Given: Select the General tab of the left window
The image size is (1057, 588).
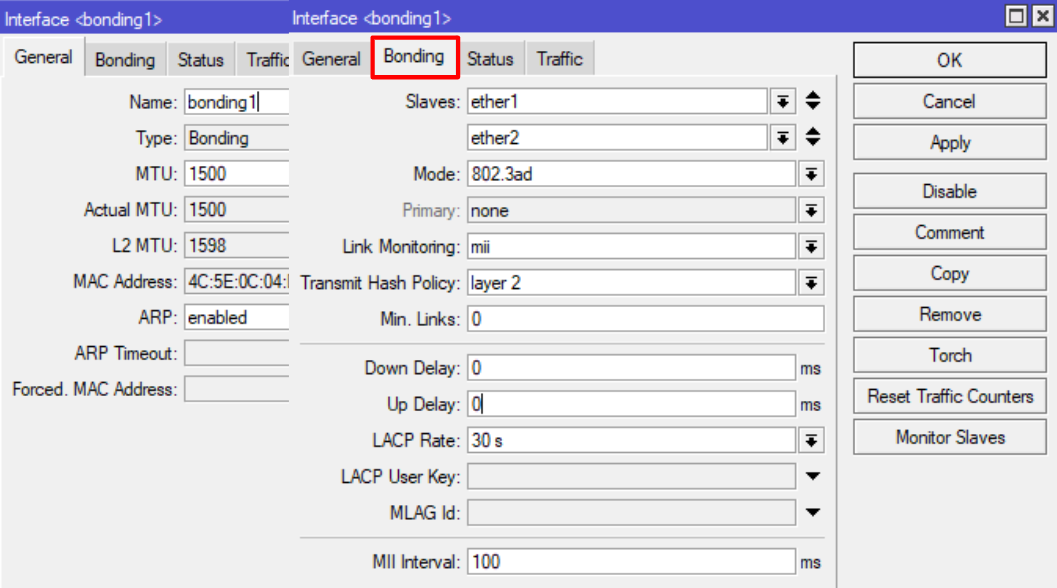Looking at the screenshot, I should 42,58.
